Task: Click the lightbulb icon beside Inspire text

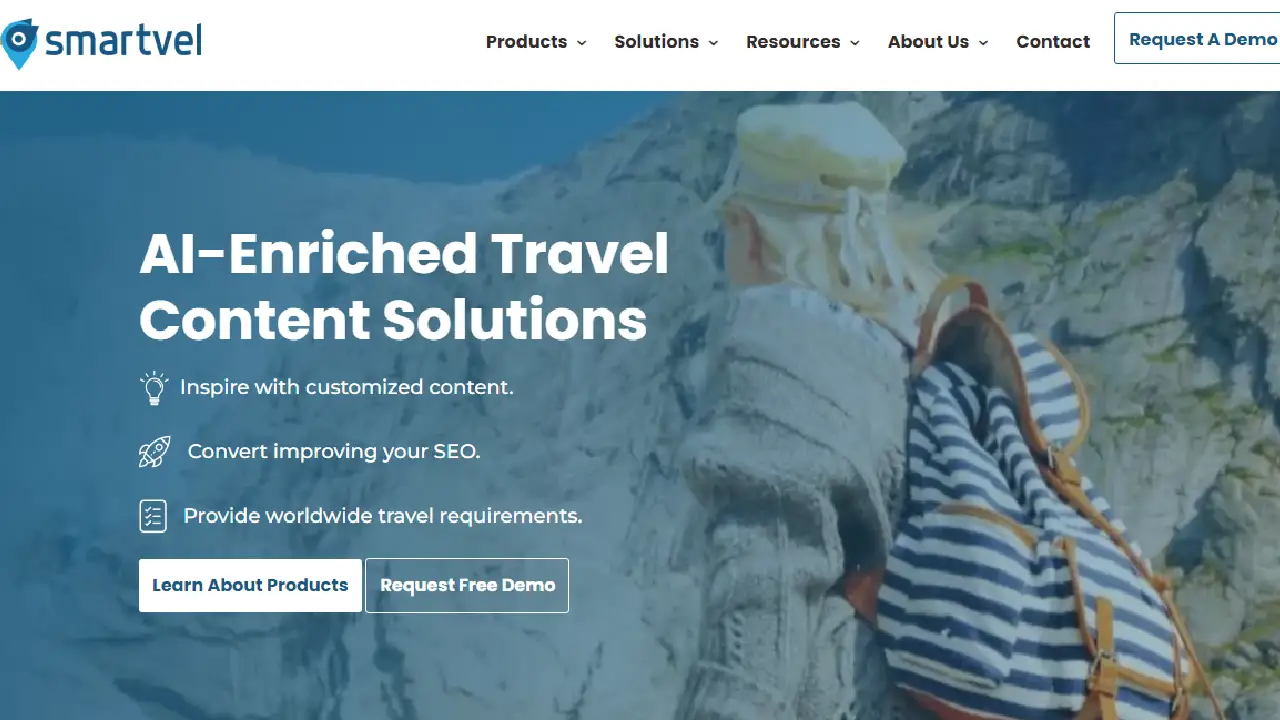Action: coord(154,388)
